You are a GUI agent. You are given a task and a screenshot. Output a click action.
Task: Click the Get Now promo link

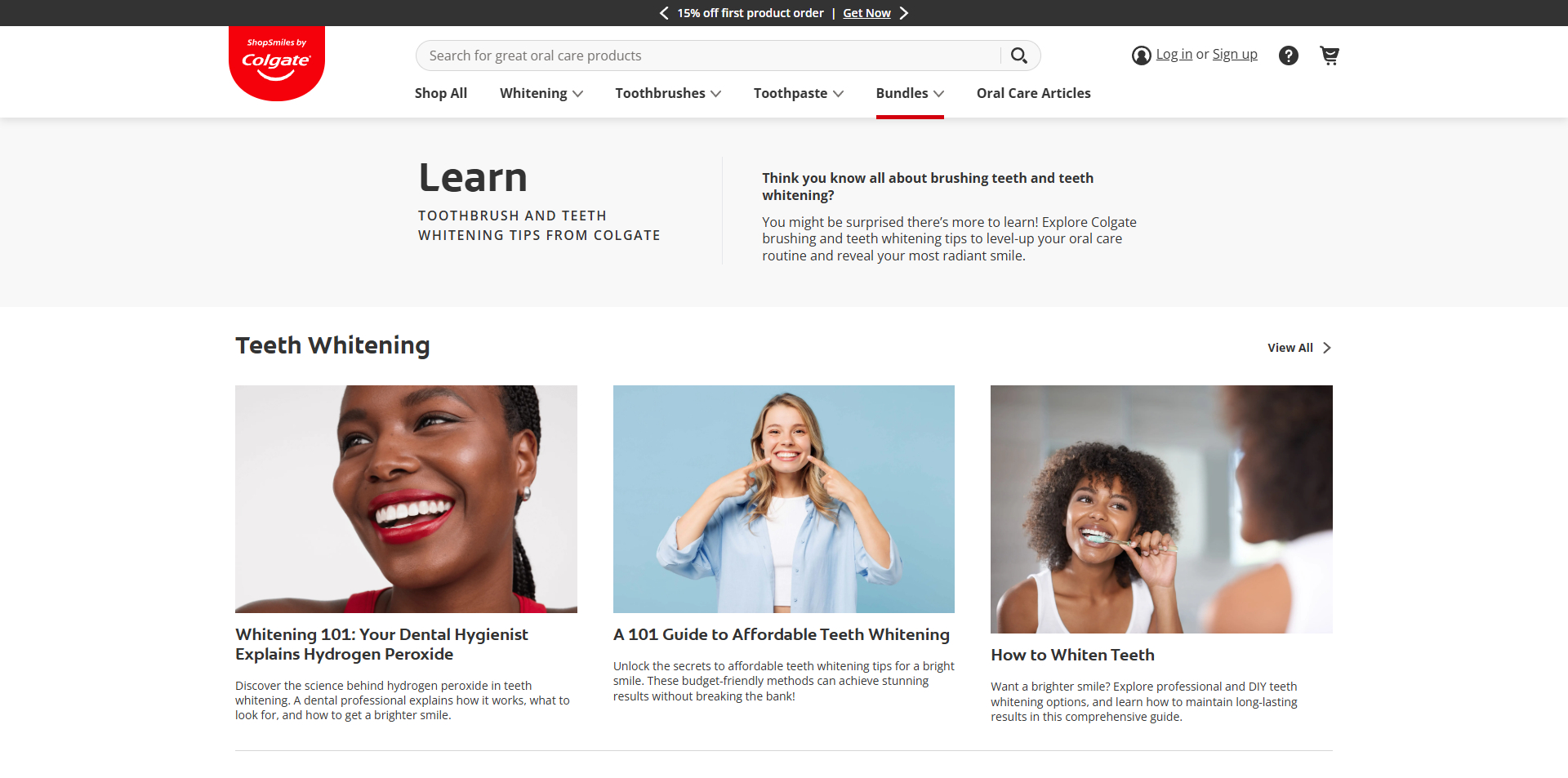click(x=866, y=13)
